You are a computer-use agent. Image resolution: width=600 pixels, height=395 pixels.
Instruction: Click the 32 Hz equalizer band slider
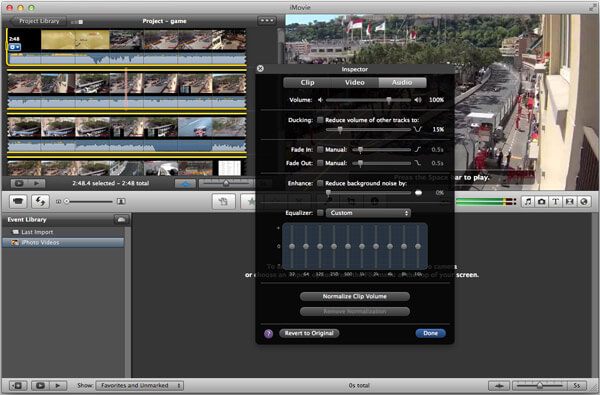[x=292, y=247]
